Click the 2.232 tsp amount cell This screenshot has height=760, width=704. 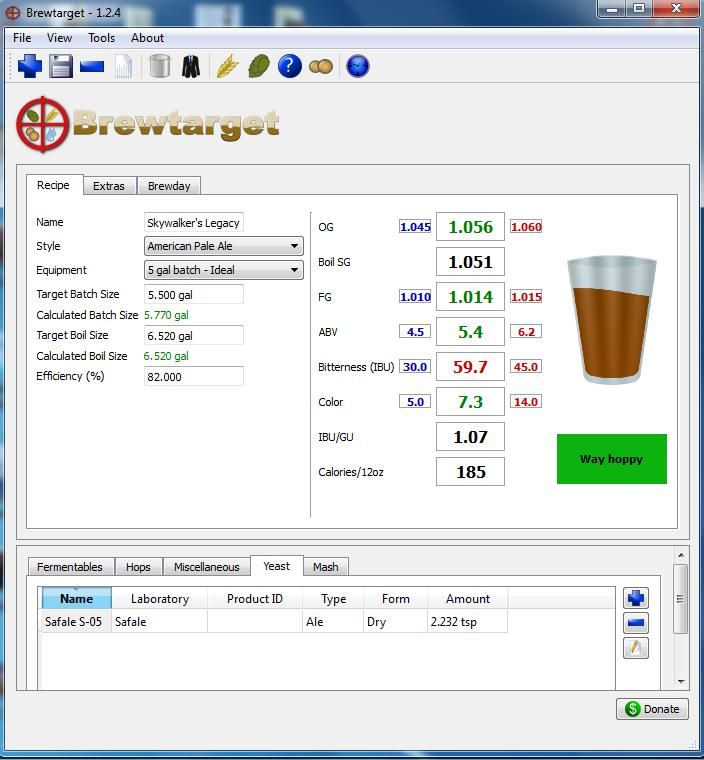468,621
